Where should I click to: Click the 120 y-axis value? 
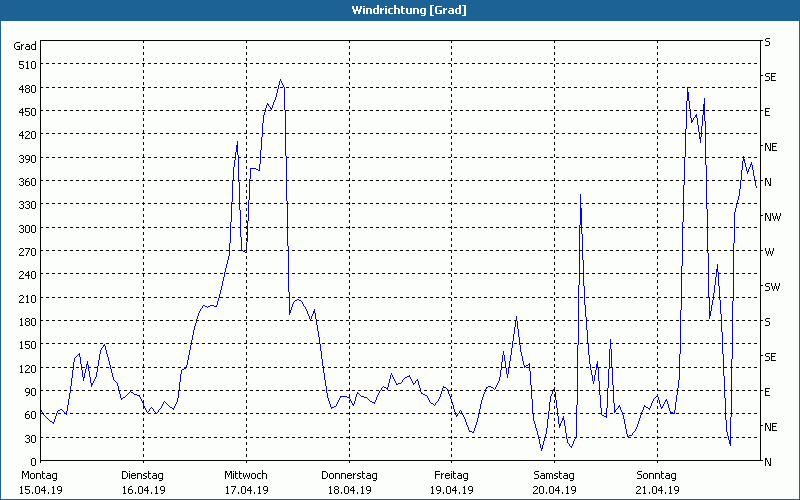(x=28, y=368)
